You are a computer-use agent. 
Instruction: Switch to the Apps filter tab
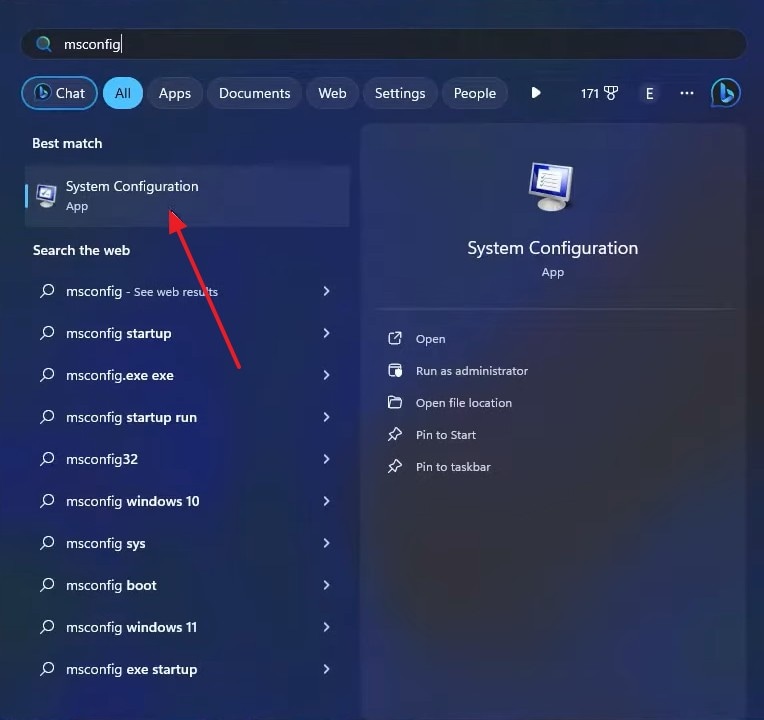point(175,93)
